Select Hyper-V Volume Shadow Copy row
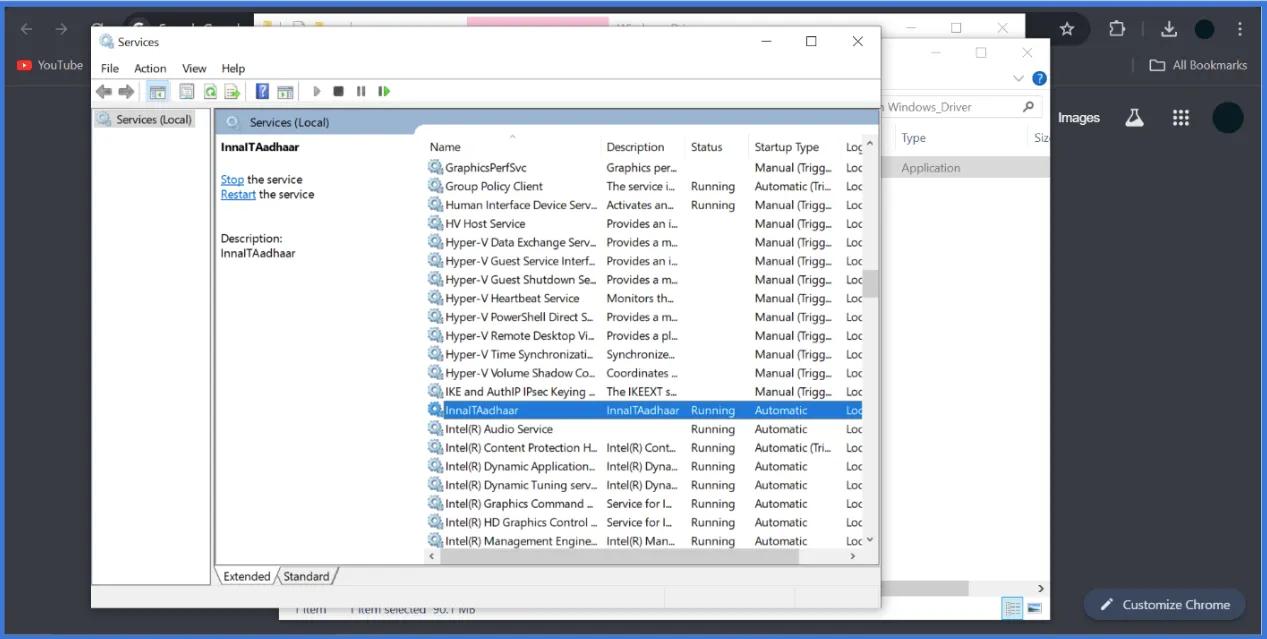This screenshot has width=1267, height=639. [x=644, y=373]
